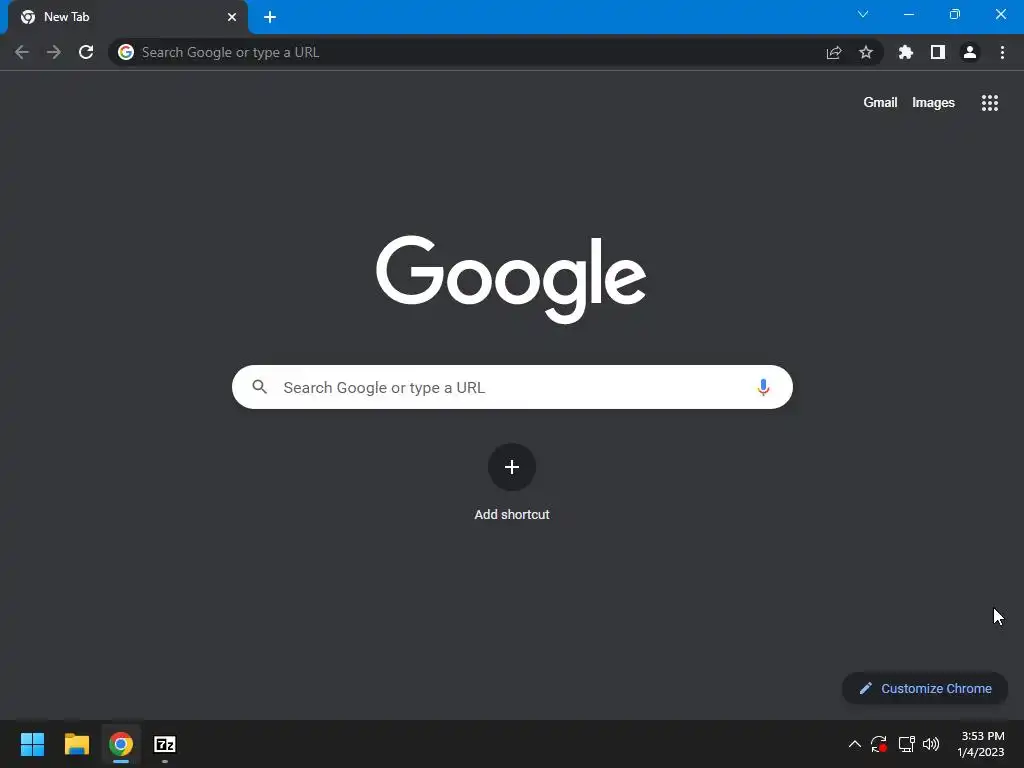This screenshot has width=1024, height=768.
Task: Start voice search with the microphone icon
Action: point(763,387)
